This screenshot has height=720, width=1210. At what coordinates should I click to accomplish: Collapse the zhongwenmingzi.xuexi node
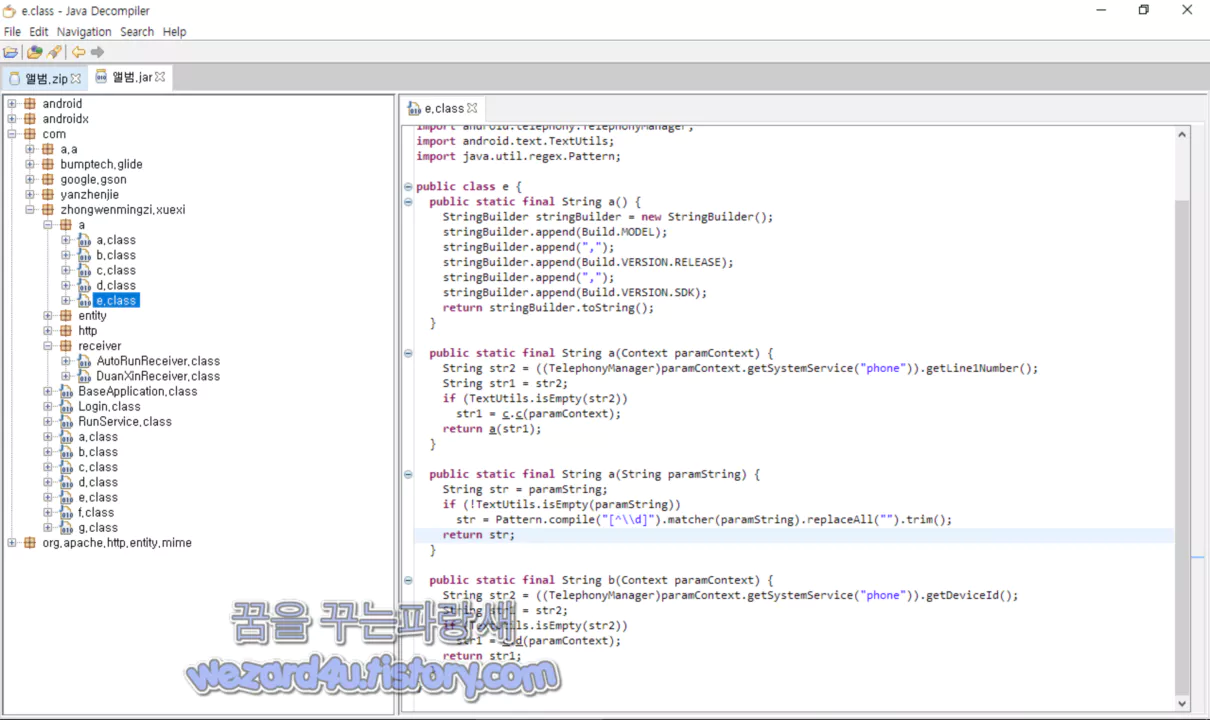pyautogui.click(x=30, y=210)
